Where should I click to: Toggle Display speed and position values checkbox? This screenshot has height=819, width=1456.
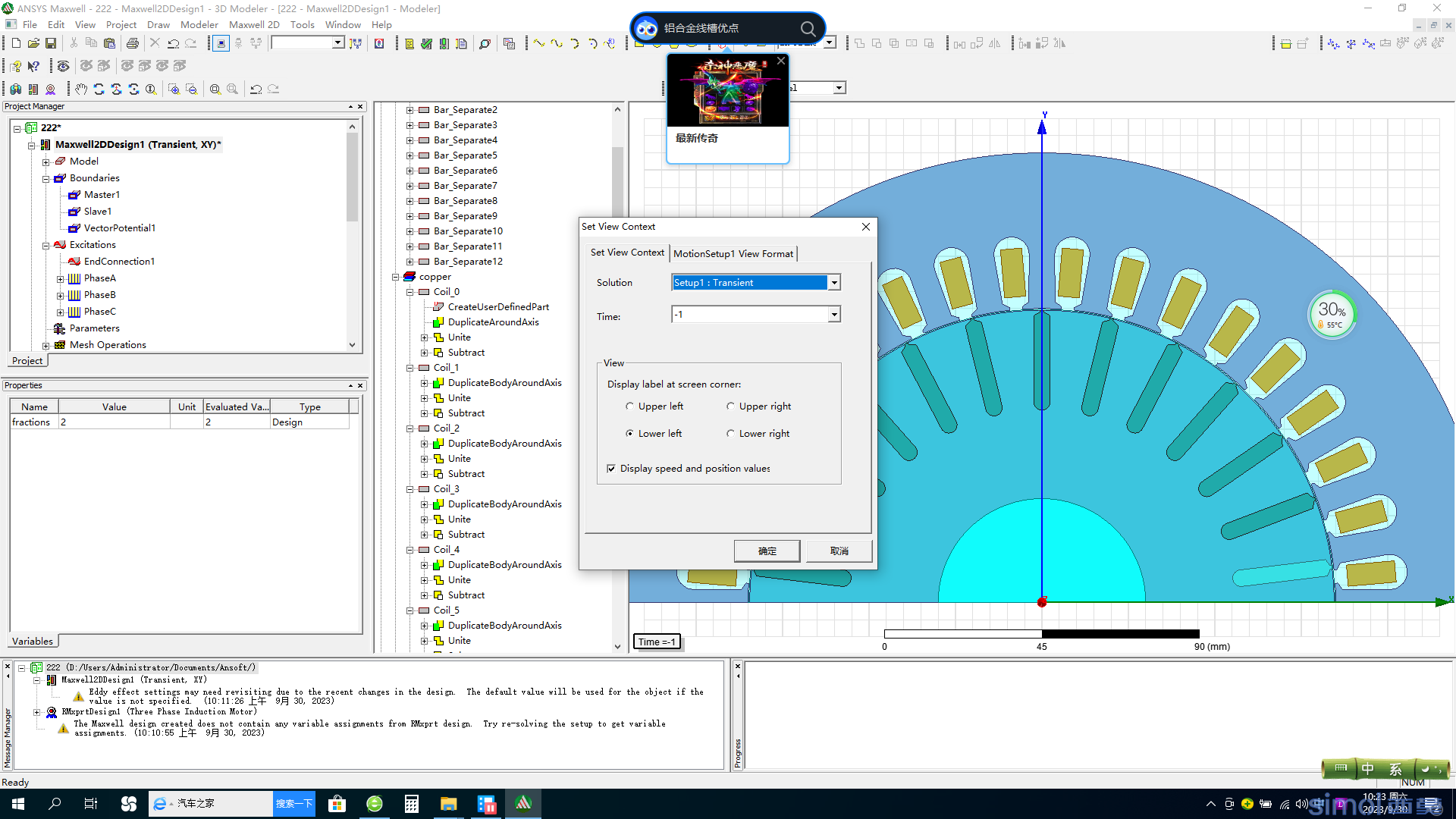pyautogui.click(x=611, y=469)
